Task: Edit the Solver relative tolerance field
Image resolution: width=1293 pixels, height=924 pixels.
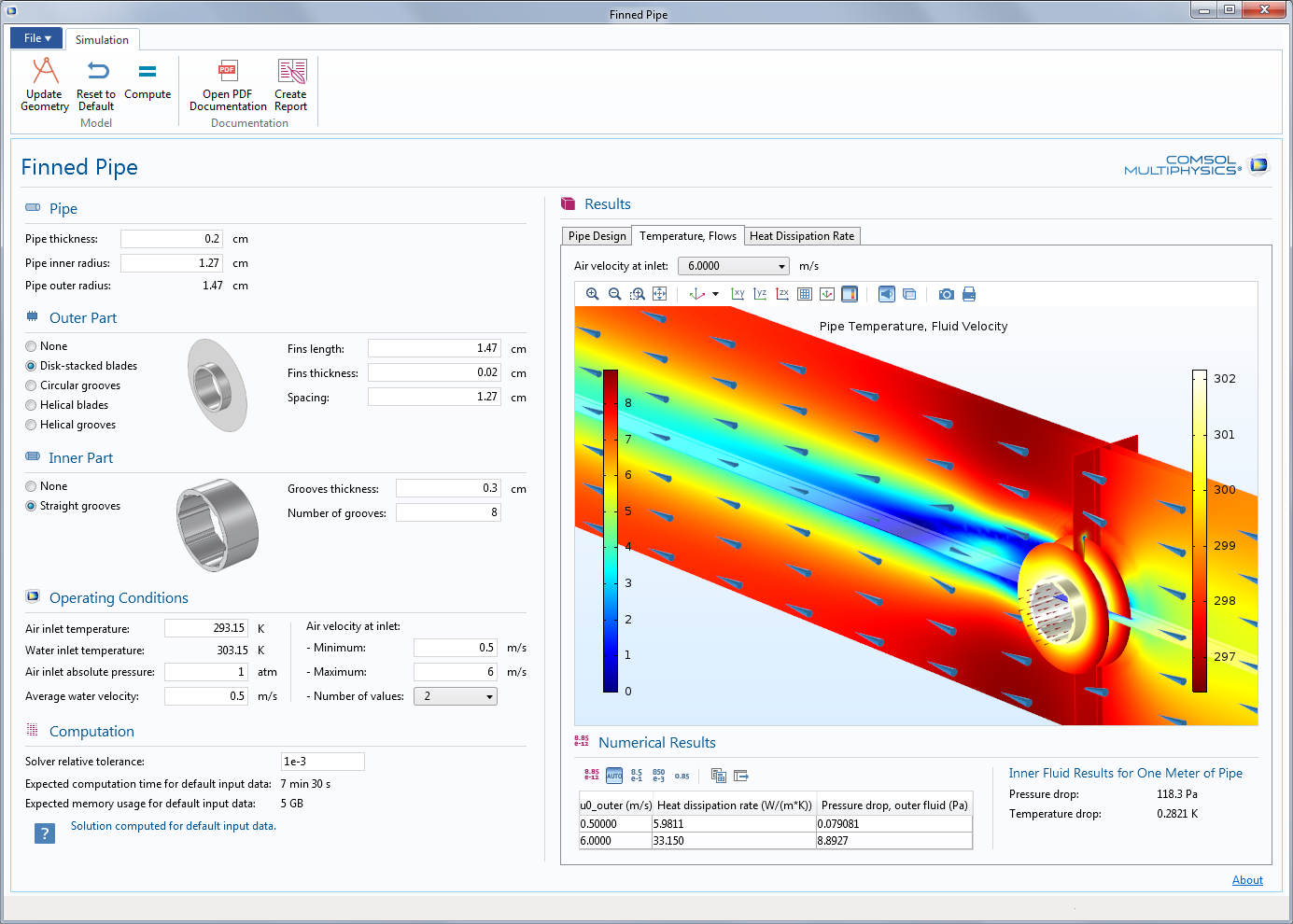Action: pos(323,762)
